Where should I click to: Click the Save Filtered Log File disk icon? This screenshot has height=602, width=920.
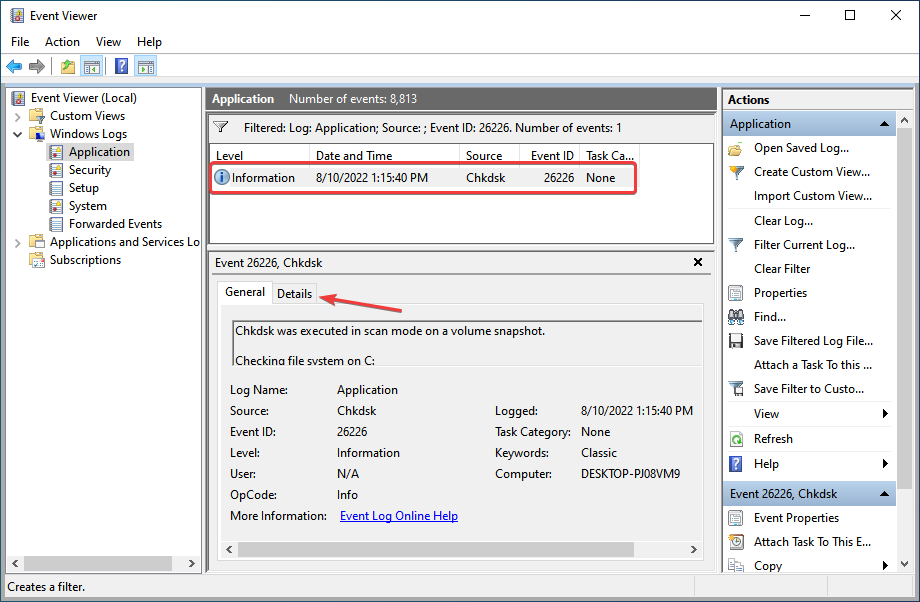736,341
